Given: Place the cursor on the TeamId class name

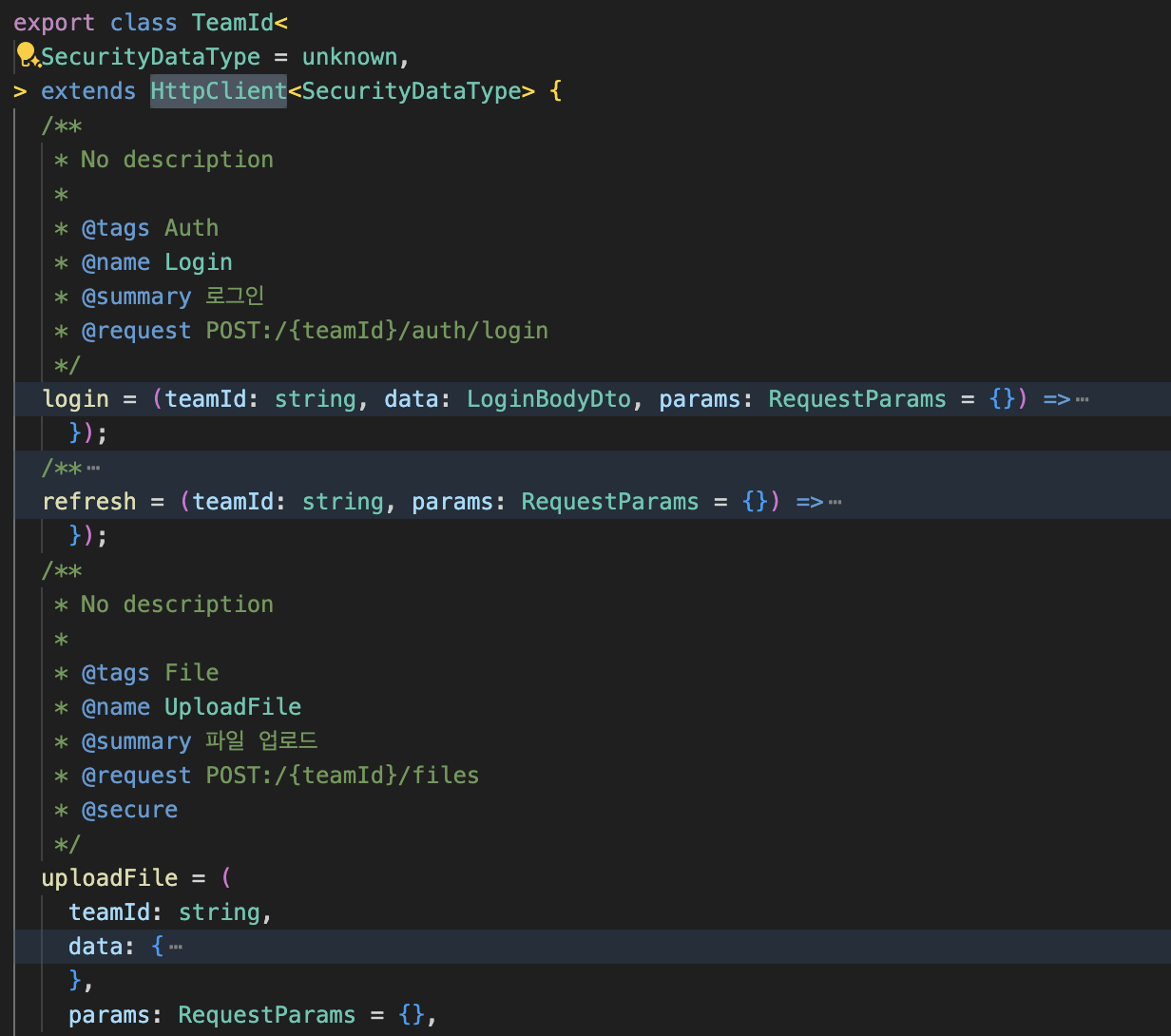Looking at the screenshot, I should click(x=233, y=23).
